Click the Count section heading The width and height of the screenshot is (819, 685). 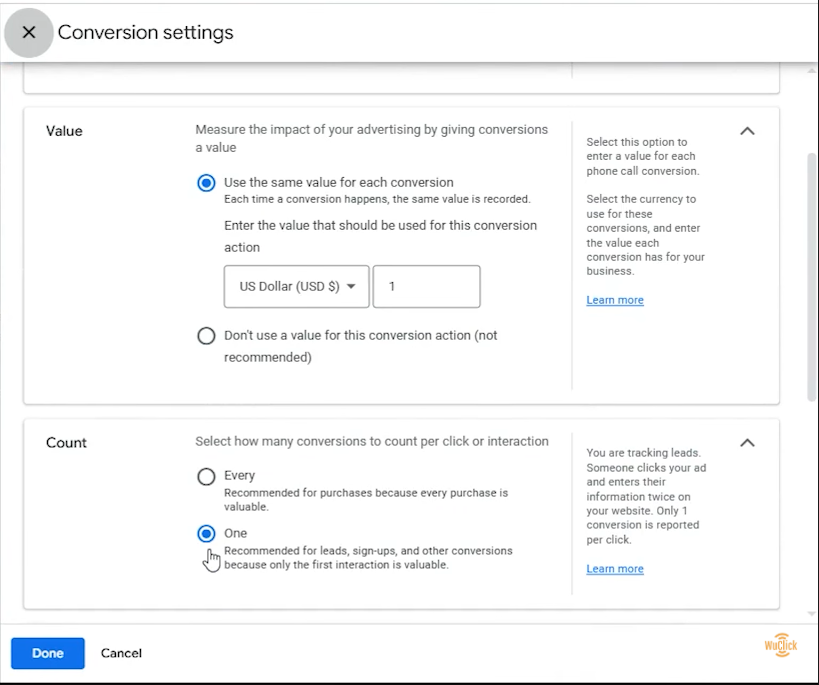click(x=66, y=443)
